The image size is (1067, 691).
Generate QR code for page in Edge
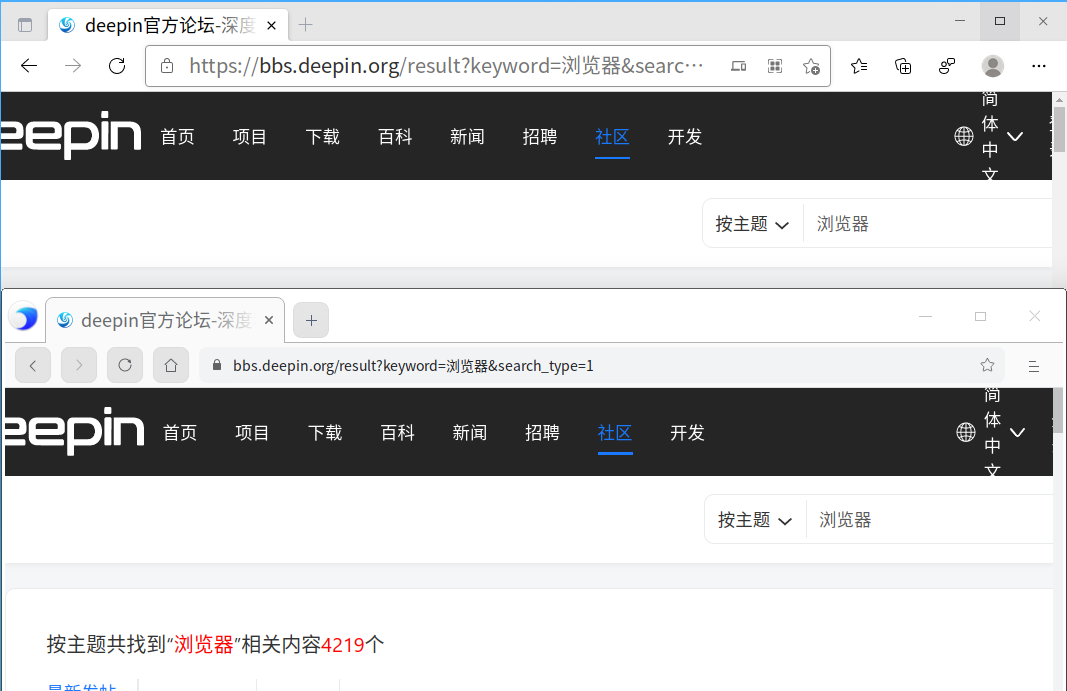(774, 66)
